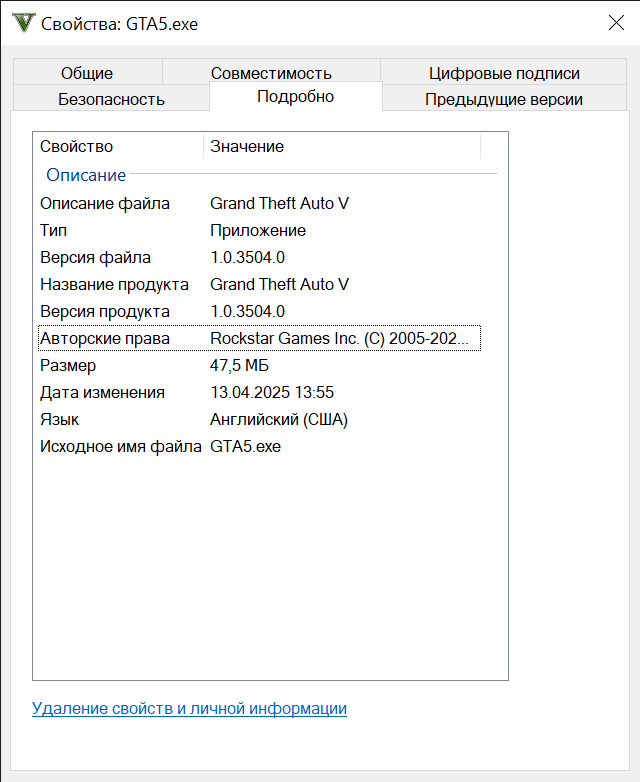Screen dimensions: 640x782
Task: Click the GTA V icon in title bar
Action: tap(23, 23)
